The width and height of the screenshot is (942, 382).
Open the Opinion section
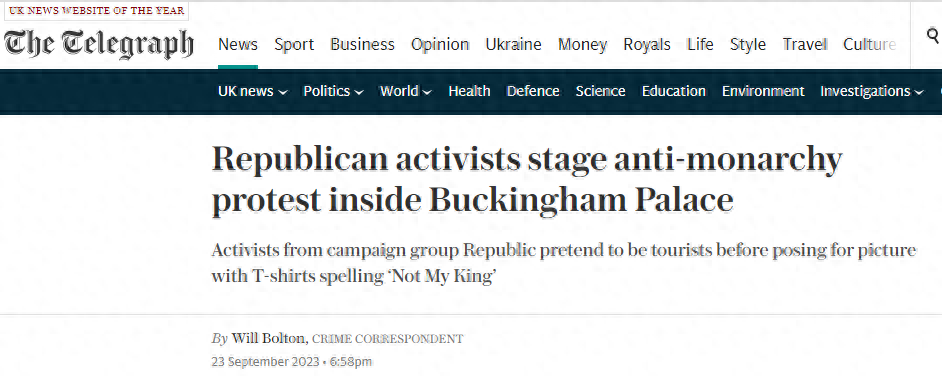point(440,44)
